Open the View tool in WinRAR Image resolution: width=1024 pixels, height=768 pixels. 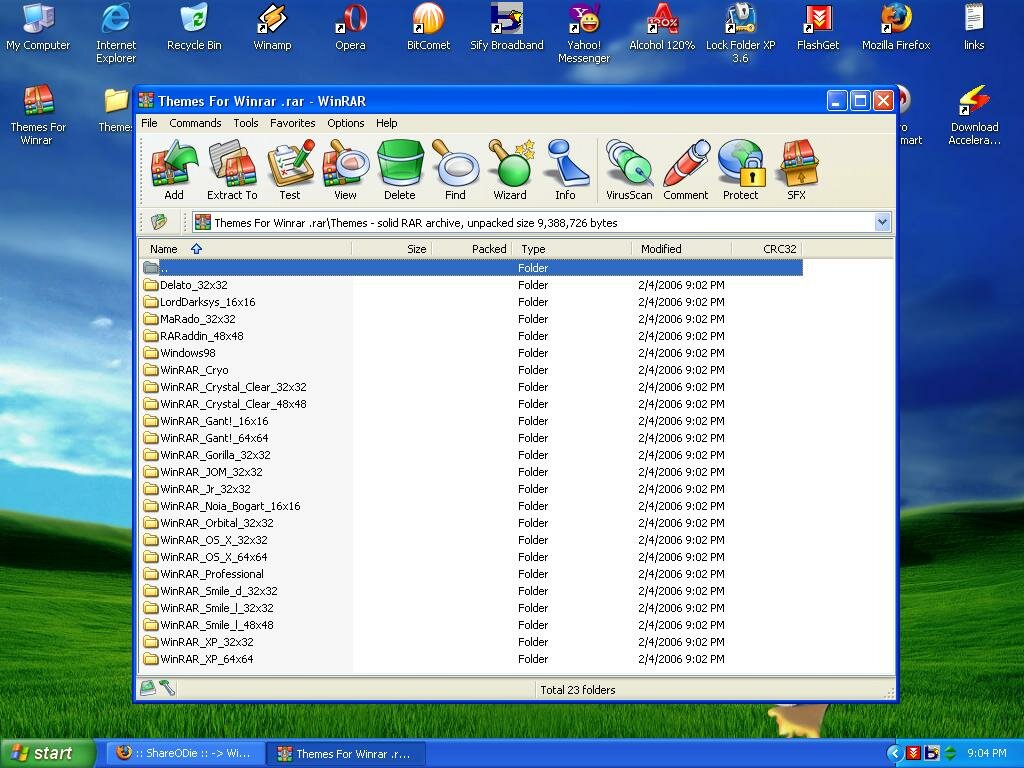click(345, 169)
